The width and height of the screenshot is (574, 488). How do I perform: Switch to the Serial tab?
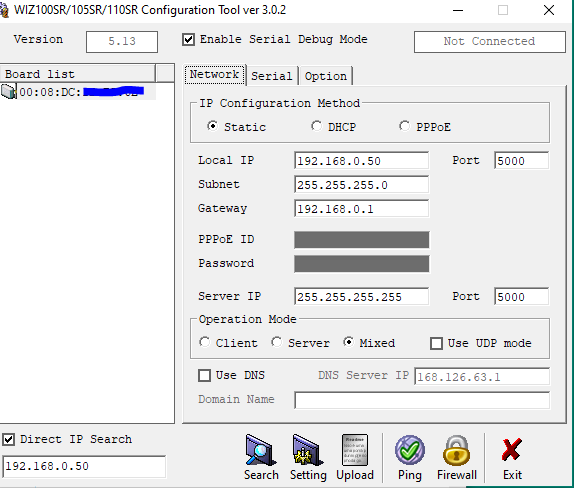point(272,76)
